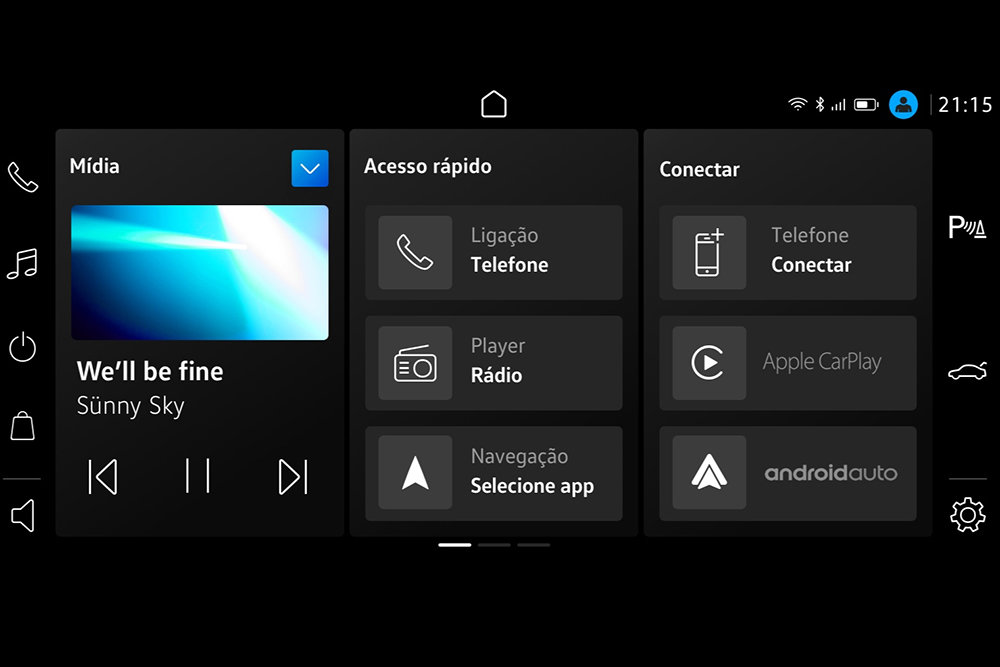Open the vehicle car status icon
The width and height of the screenshot is (1000, 667).
(x=967, y=372)
